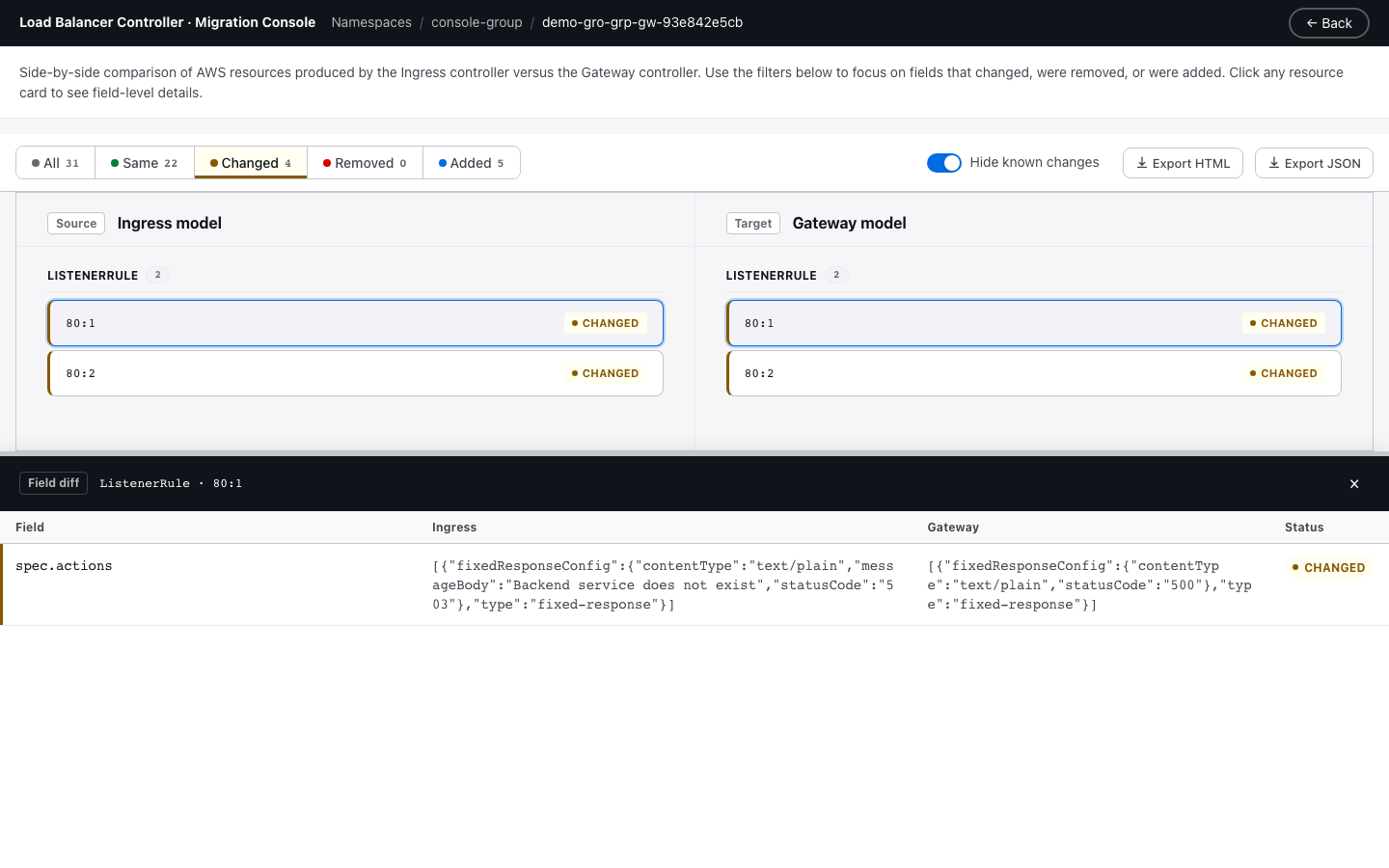Click the Gateway column header
The width and height of the screenshot is (1389, 868).
click(953, 528)
